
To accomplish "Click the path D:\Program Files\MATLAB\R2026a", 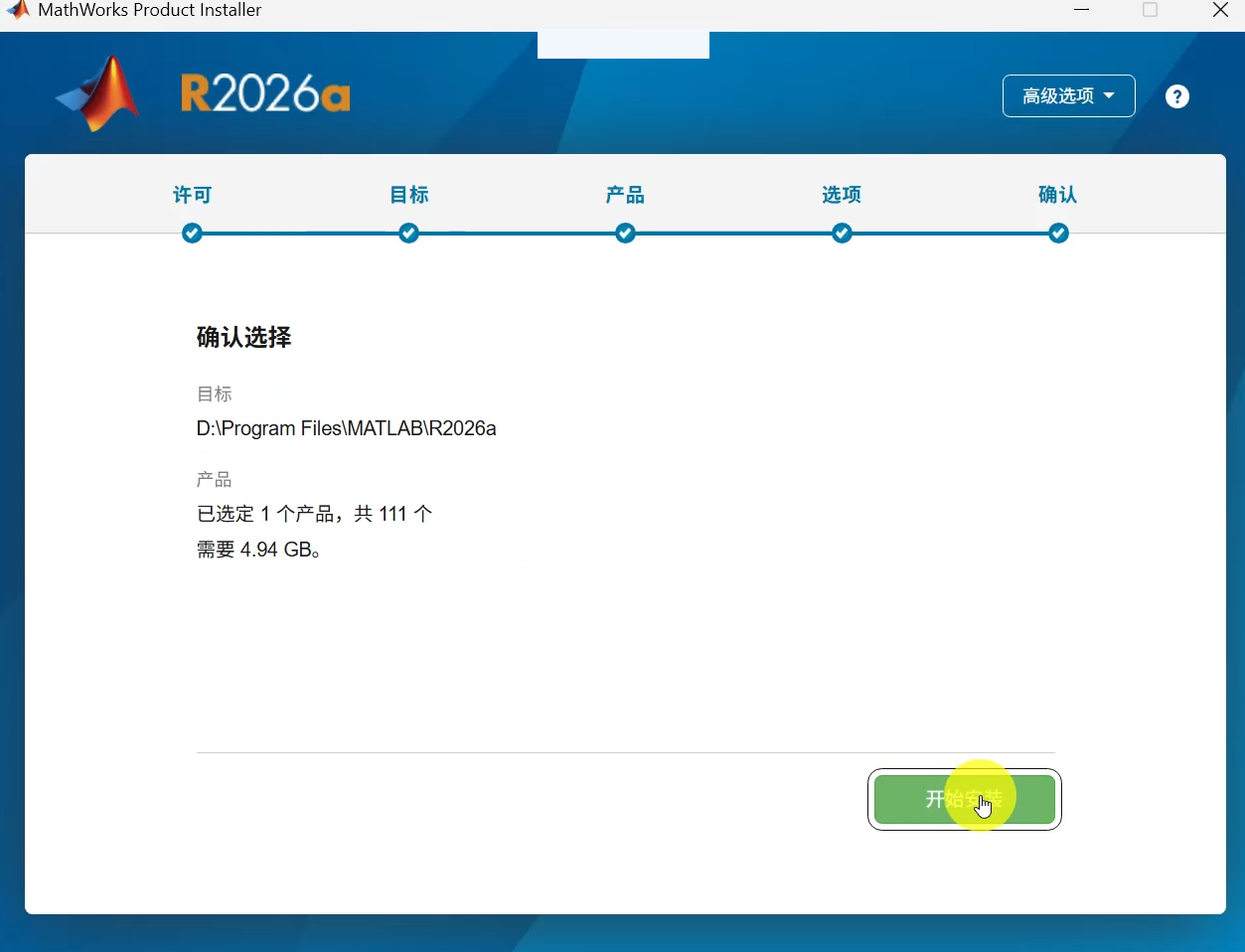I will point(346,428).
